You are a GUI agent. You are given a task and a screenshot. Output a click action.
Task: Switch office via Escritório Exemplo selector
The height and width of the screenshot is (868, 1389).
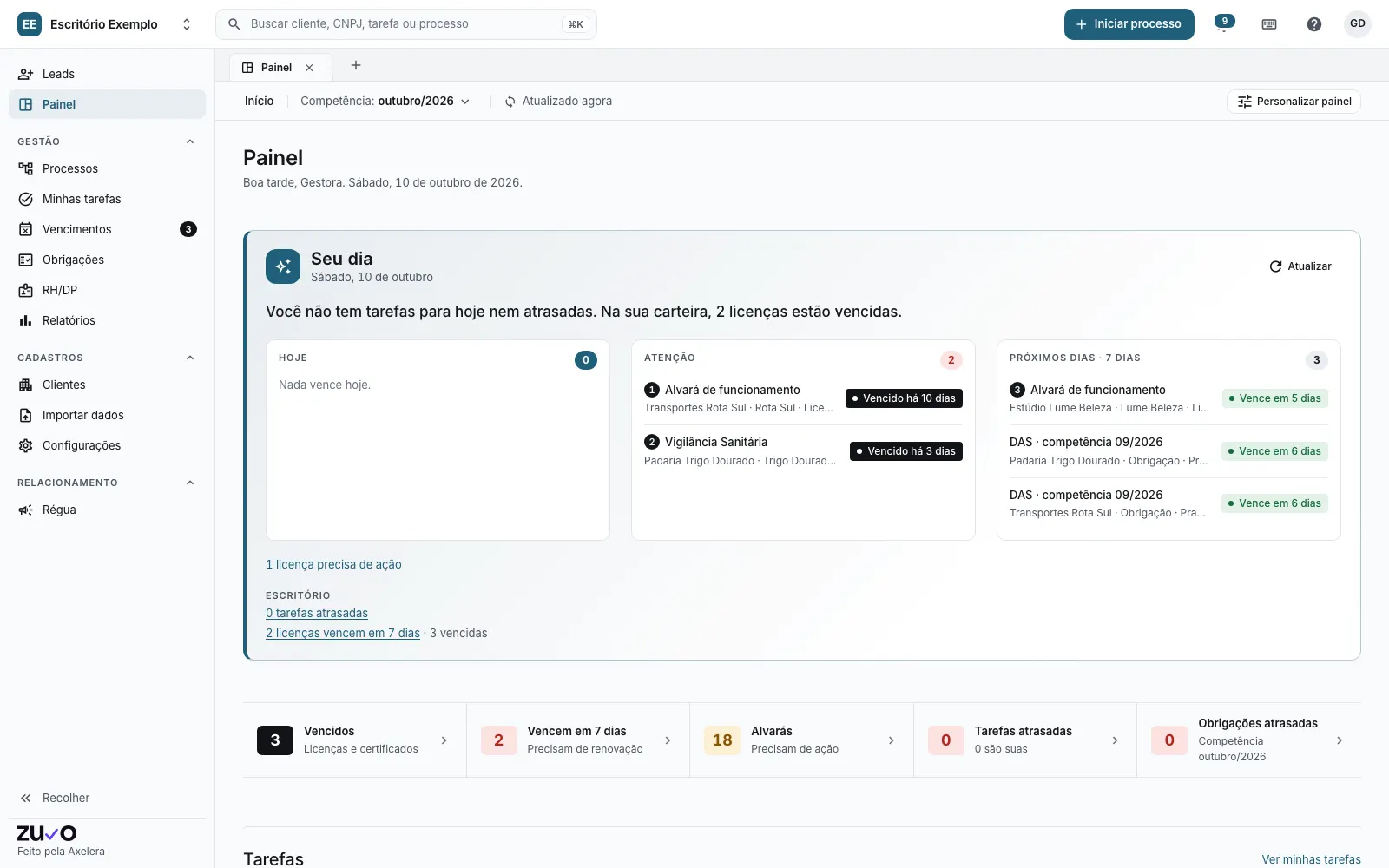[106, 24]
